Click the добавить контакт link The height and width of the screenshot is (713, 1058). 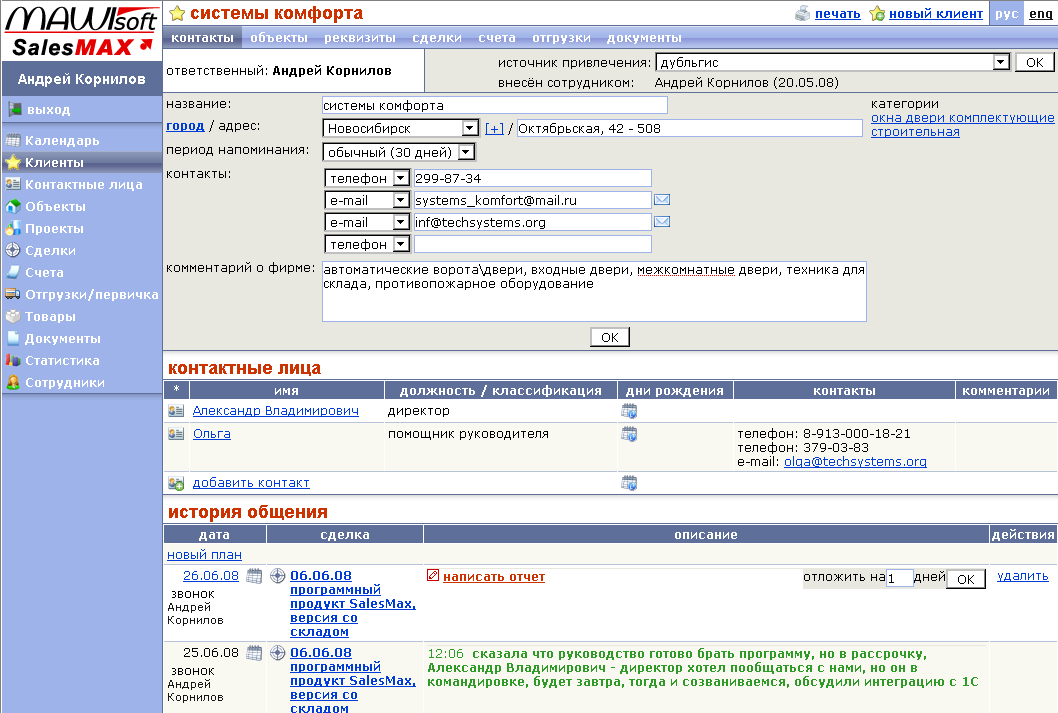[251, 483]
